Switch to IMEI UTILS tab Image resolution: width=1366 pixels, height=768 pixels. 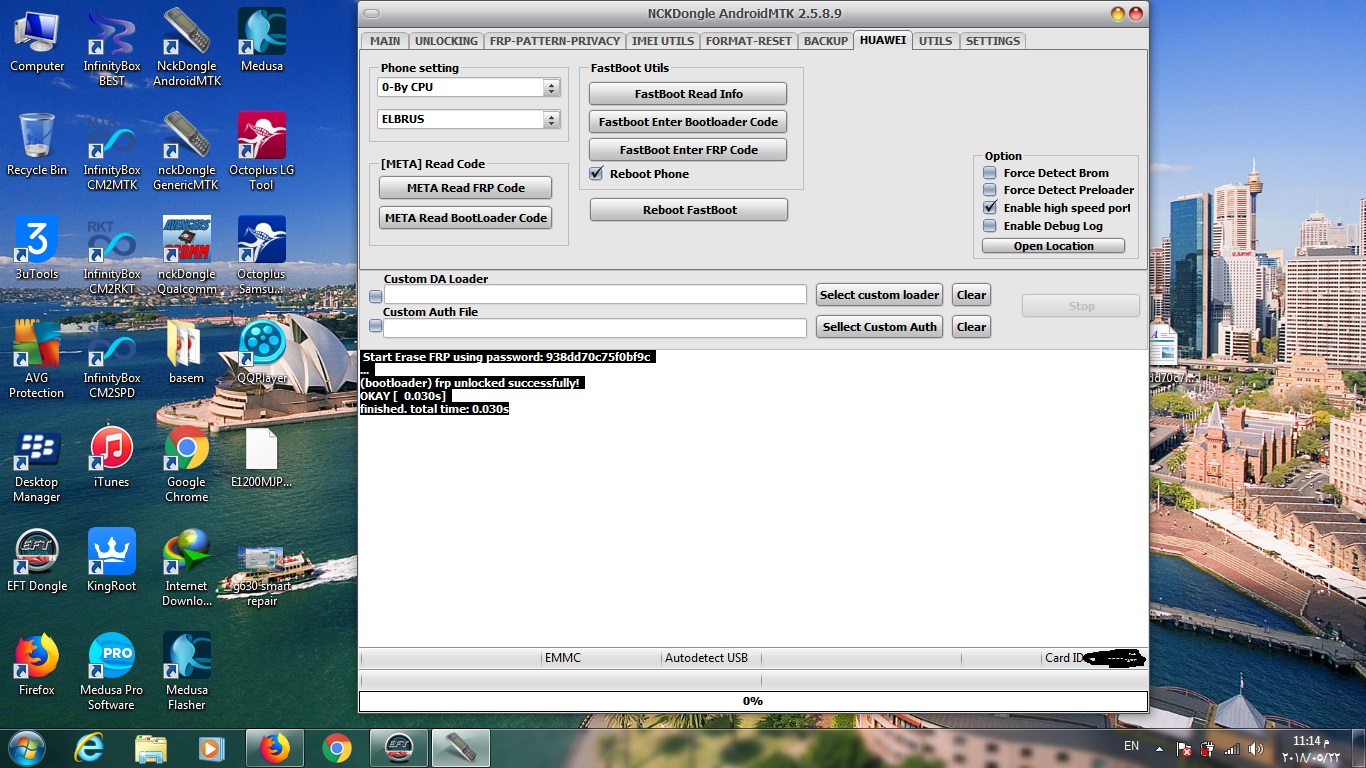[x=663, y=41]
